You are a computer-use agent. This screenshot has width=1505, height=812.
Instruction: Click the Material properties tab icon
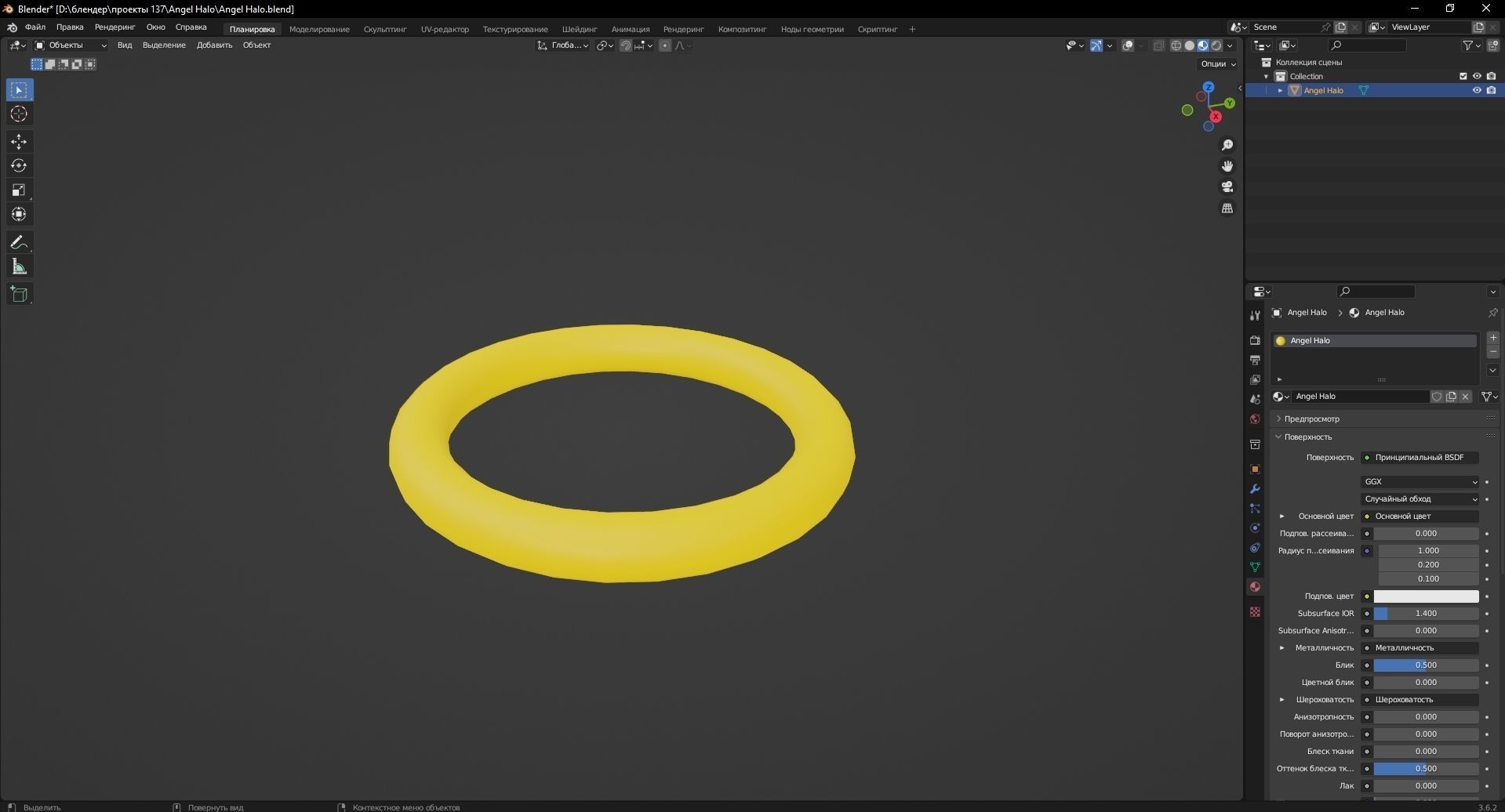click(1255, 587)
